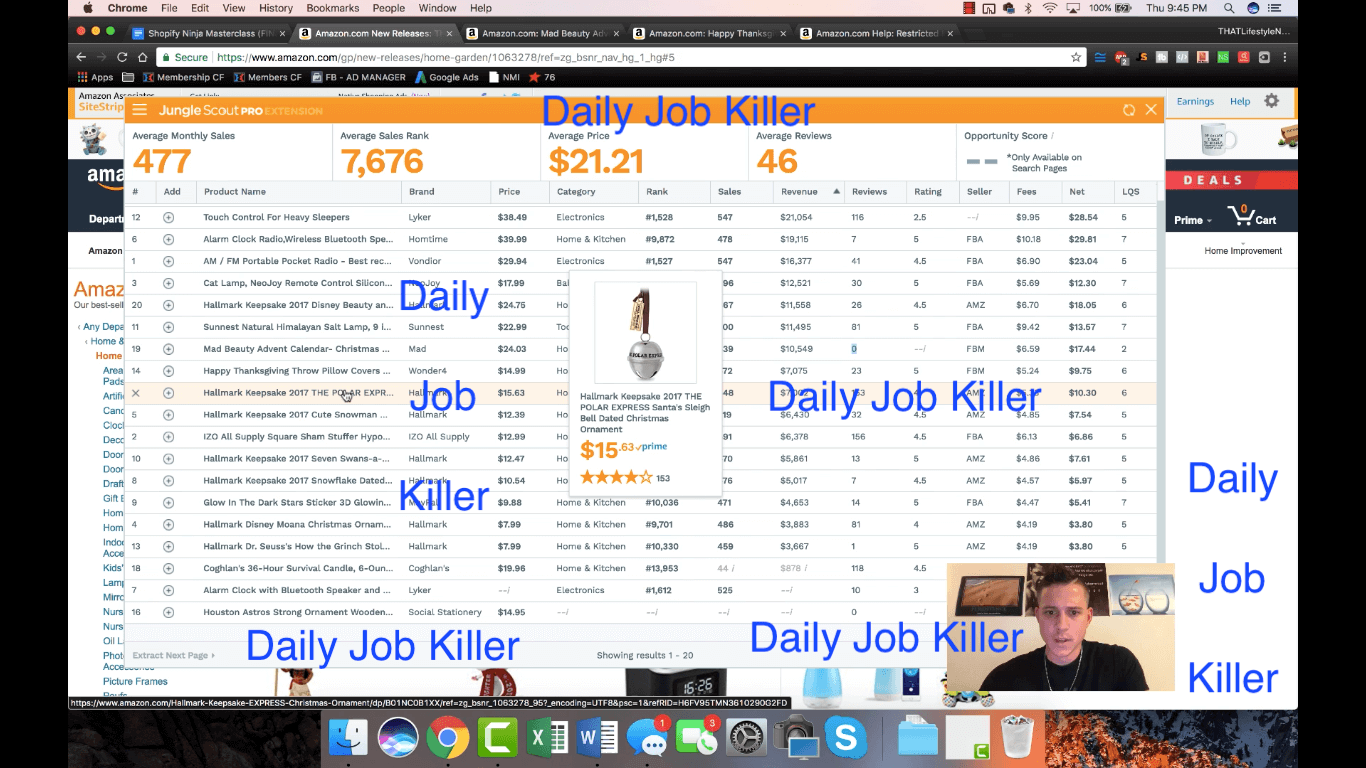Click Extract Next Page link

click(x=173, y=655)
